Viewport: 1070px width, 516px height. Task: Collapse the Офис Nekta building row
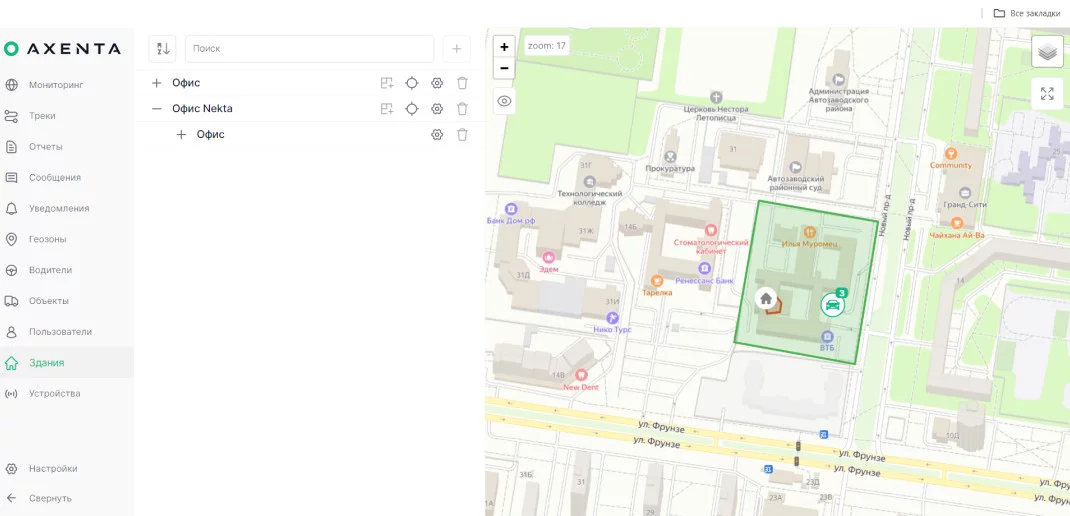pos(156,109)
